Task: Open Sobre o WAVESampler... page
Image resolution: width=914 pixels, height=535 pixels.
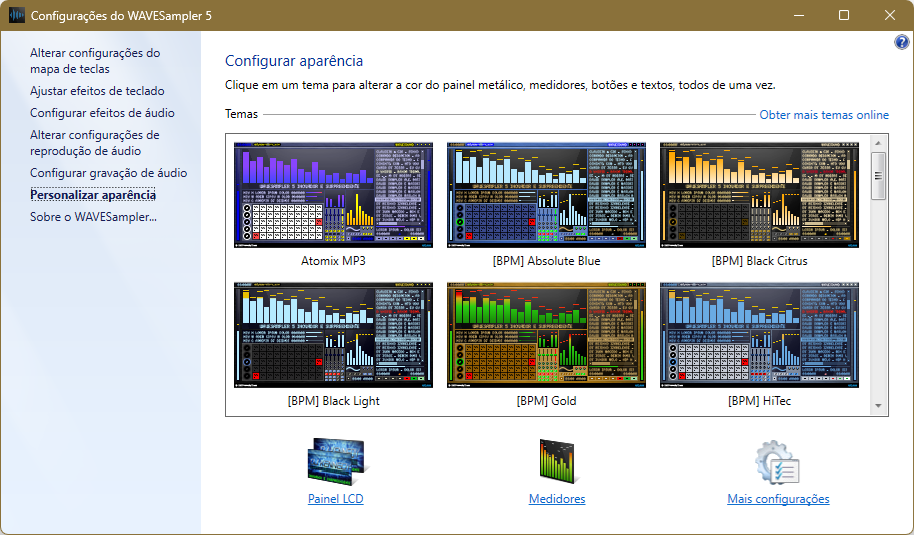Action: click(93, 217)
